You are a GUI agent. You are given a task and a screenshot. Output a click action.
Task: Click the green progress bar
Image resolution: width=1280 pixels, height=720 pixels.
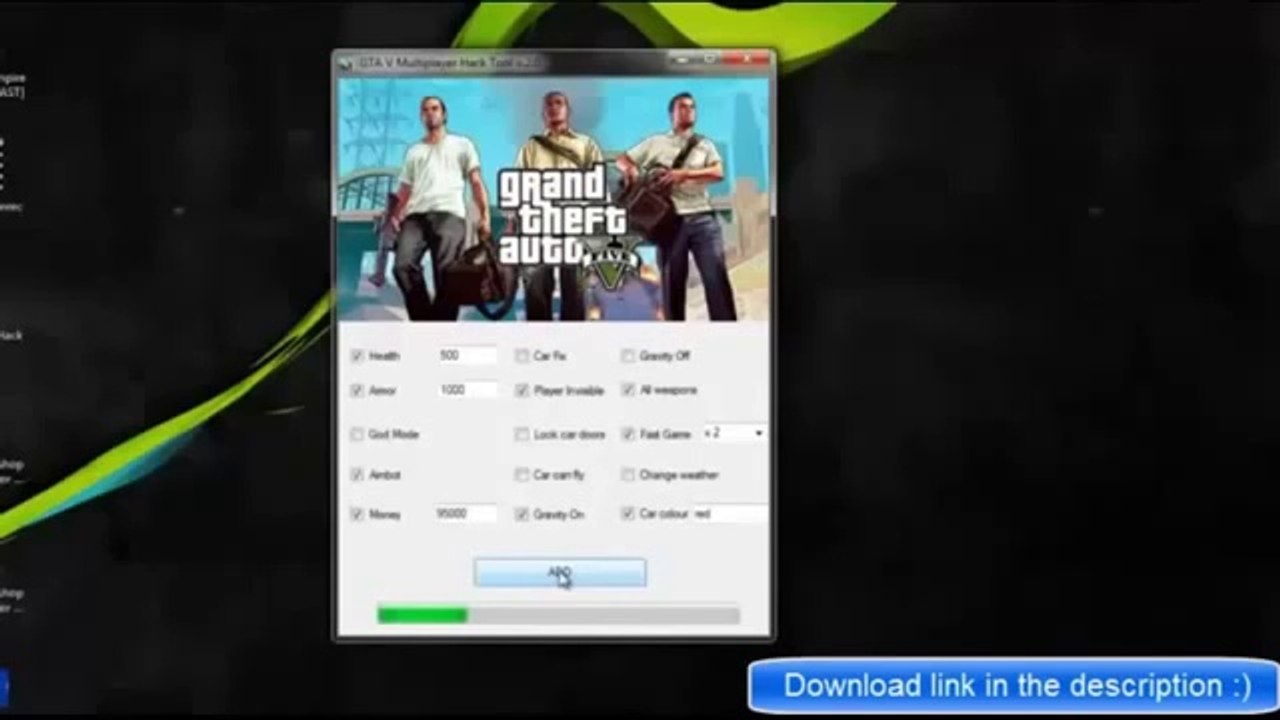tap(558, 615)
